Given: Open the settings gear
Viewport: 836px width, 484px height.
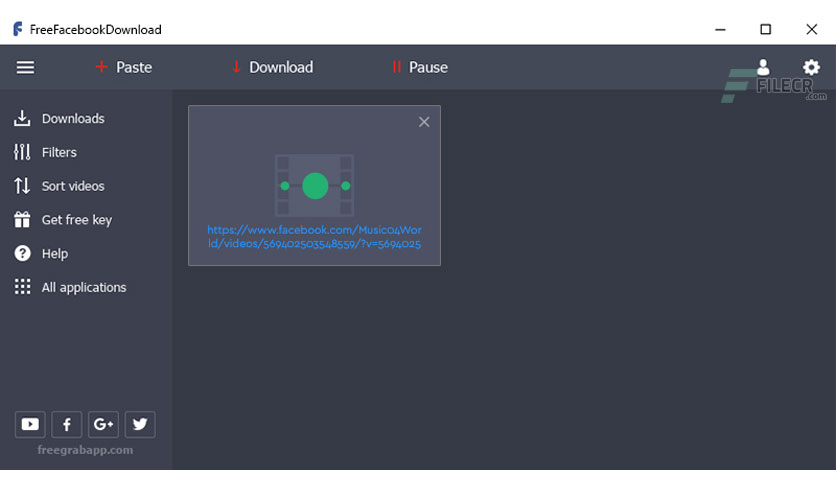Looking at the screenshot, I should click(811, 67).
